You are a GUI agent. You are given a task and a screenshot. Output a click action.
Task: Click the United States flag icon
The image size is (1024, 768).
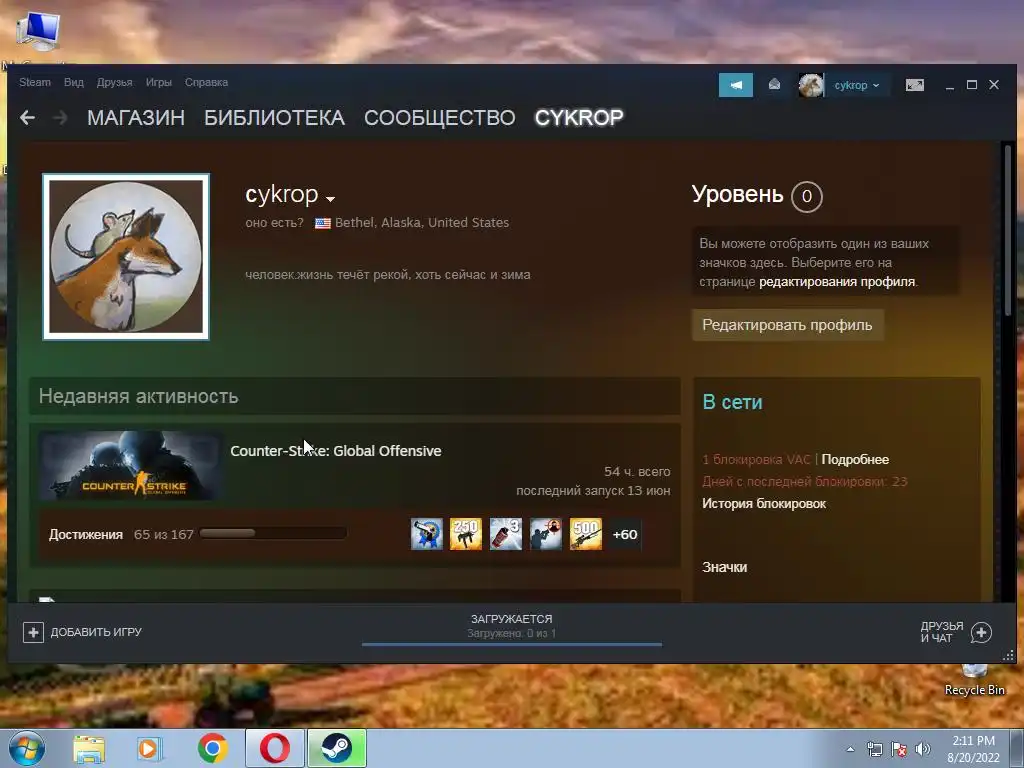tap(323, 223)
